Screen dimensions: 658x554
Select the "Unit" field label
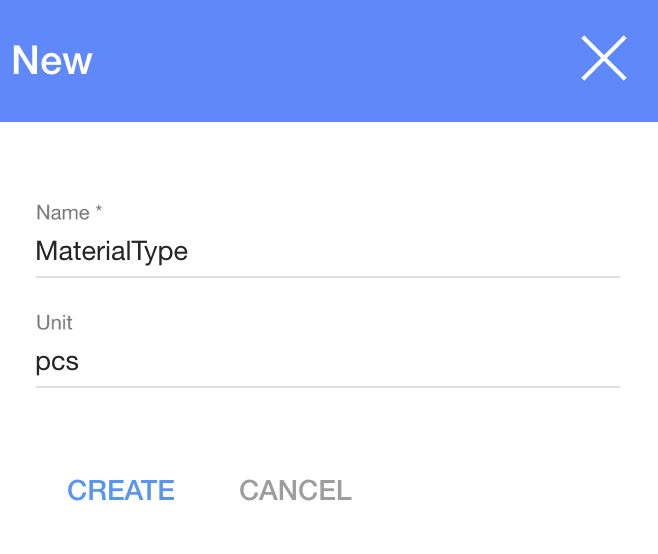[54, 322]
